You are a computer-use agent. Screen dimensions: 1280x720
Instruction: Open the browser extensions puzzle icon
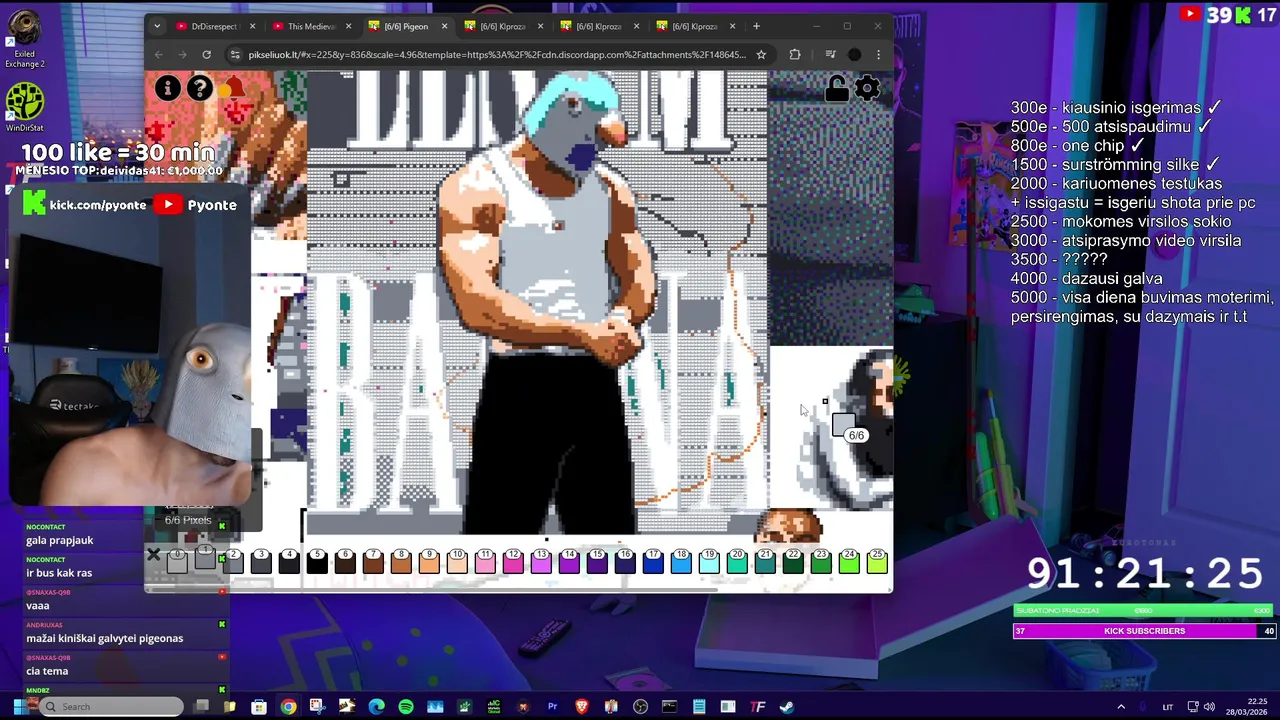pos(795,54)
